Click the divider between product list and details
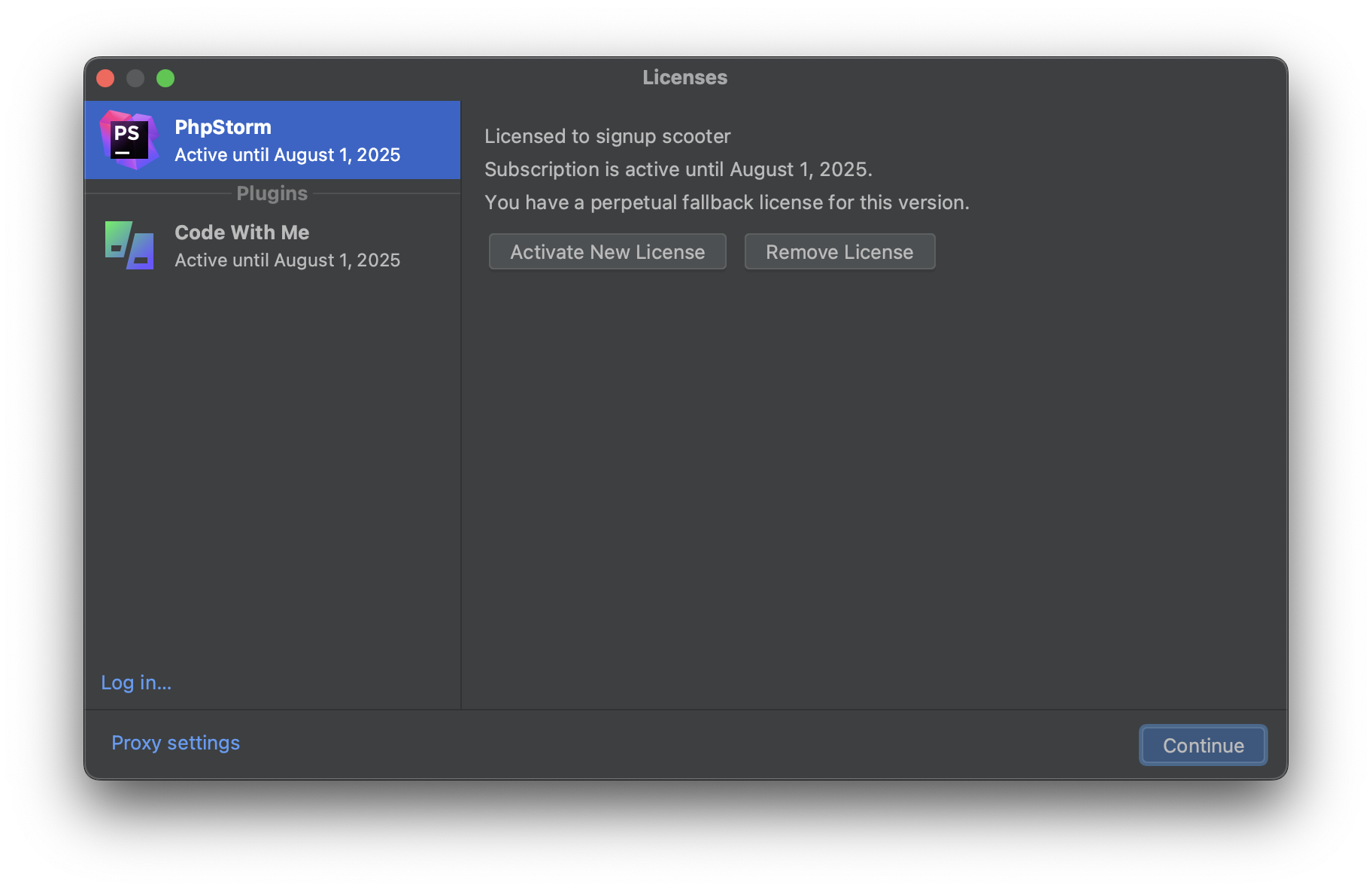Viewport: 1372px width, 891px height. point(461,452)
